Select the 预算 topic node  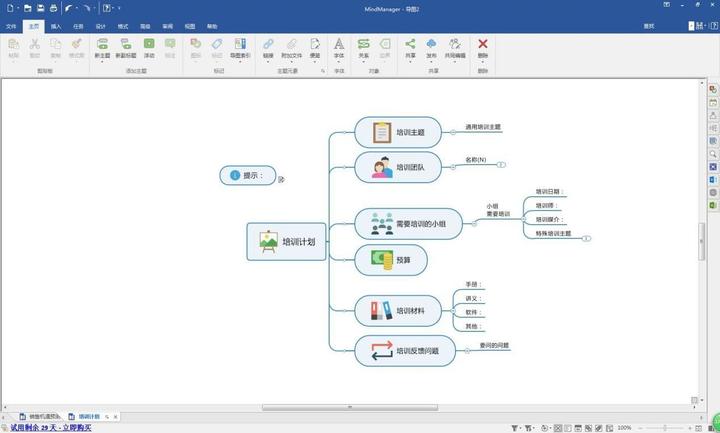391,260
